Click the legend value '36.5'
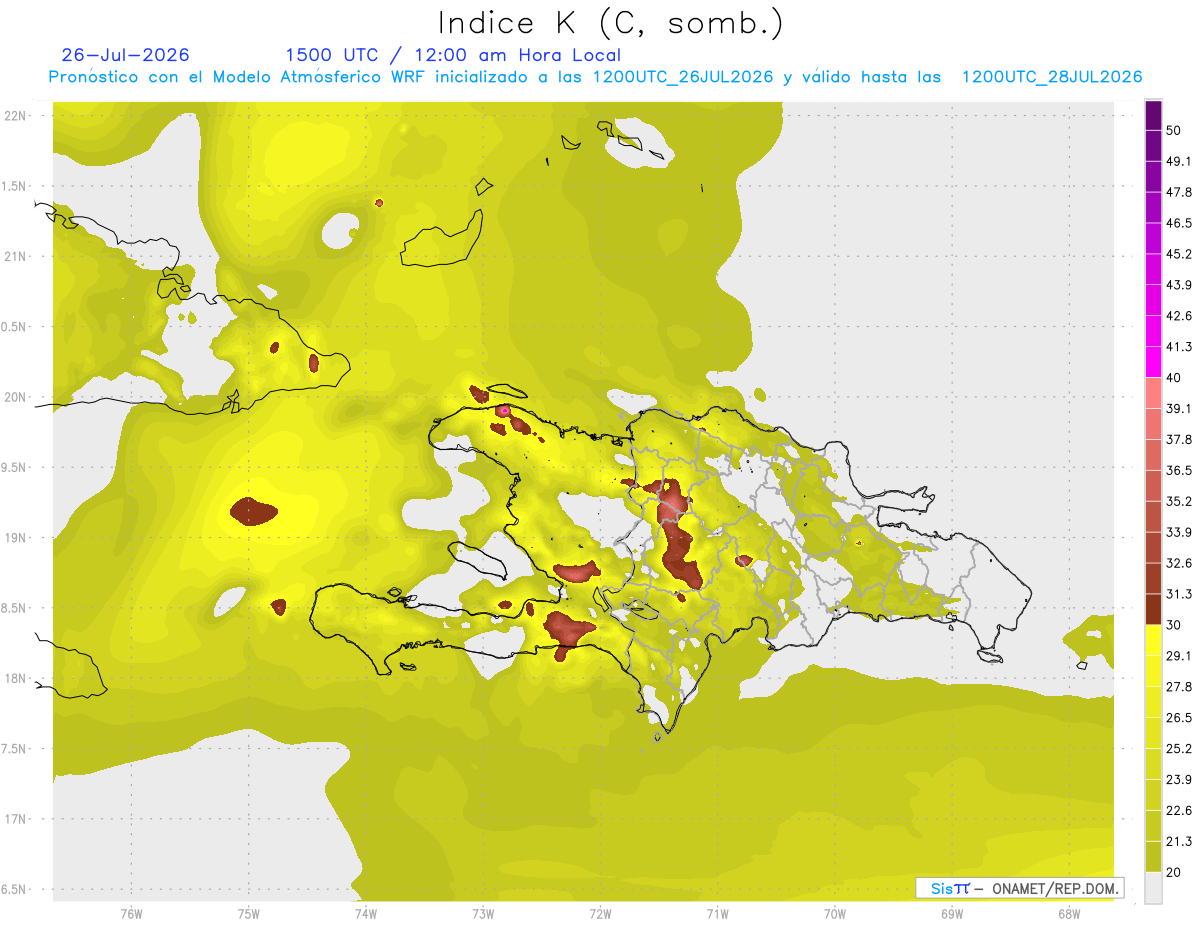This screenshot has width=1200, height=927. point(1179,470)
